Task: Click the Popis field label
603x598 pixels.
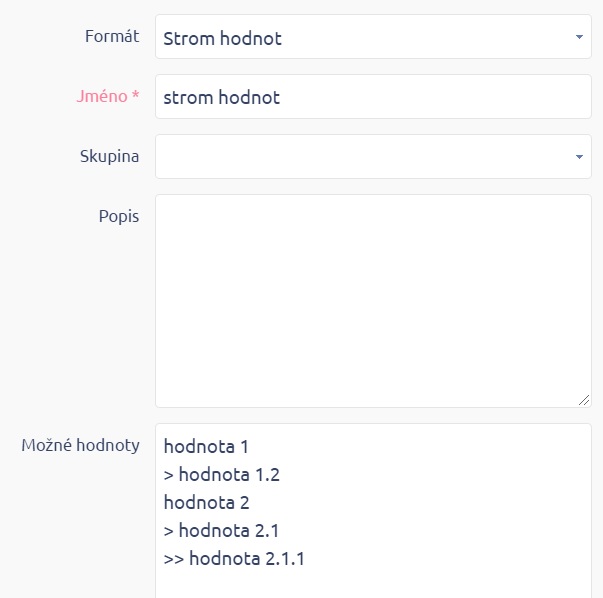Action: point(120,215)
